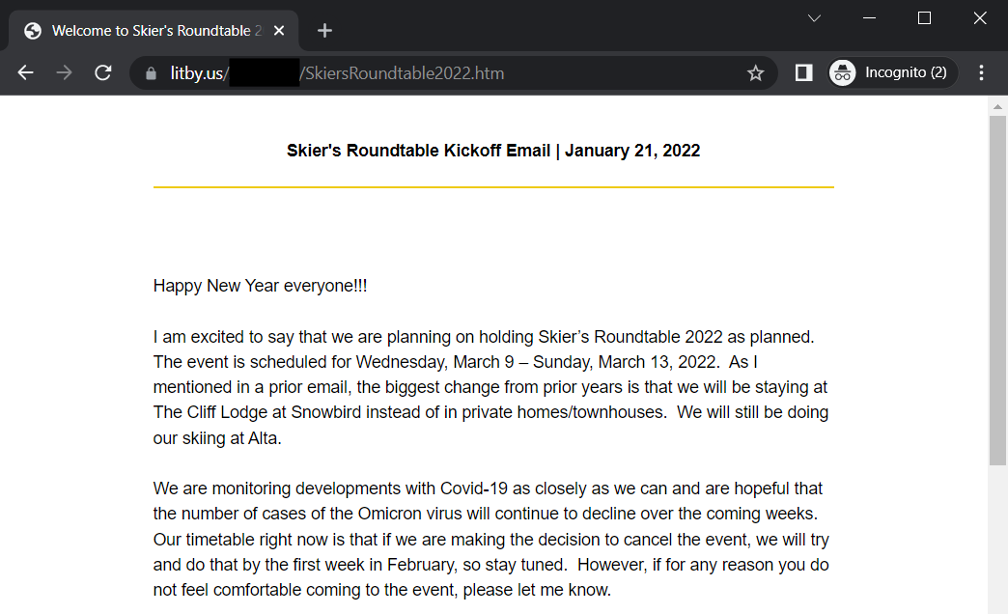Maximize the browser window
This screenshot has height=614, width=1008.
(x=924, y=18)
